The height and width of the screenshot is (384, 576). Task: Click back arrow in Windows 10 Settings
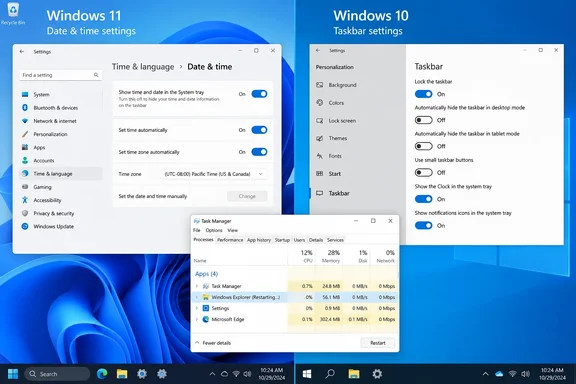coord(318,50)
